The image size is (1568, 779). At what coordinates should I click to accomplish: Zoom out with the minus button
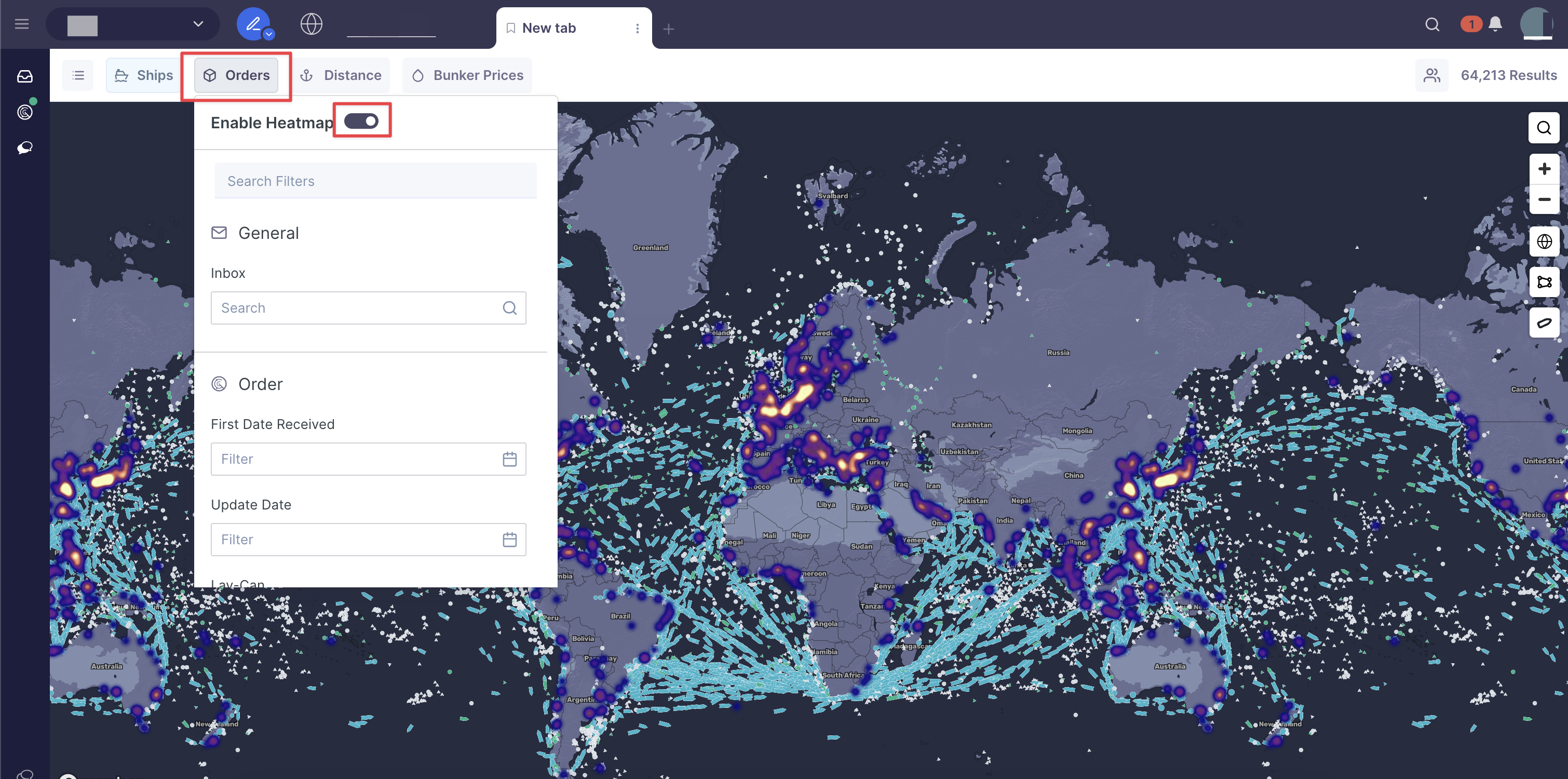pyautogui.click(x=1544, y=199)
